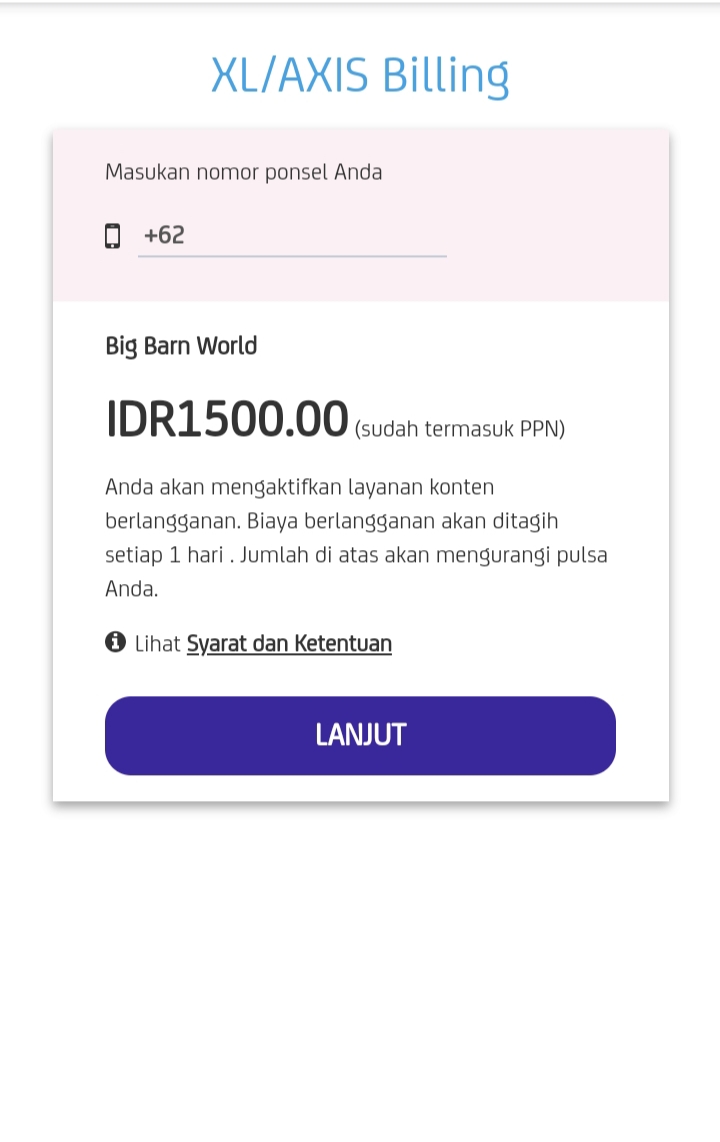
Task: Click the +62 country code prefix
Action: [x=164, y=236]
